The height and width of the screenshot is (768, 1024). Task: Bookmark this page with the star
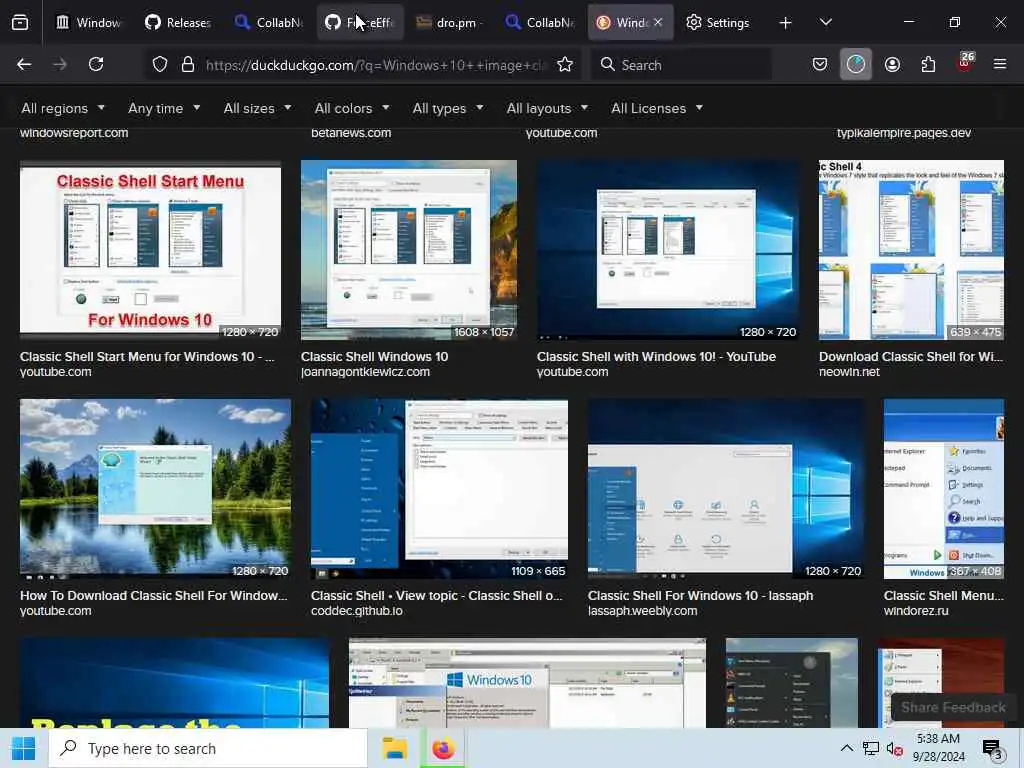tap(565, 65)
